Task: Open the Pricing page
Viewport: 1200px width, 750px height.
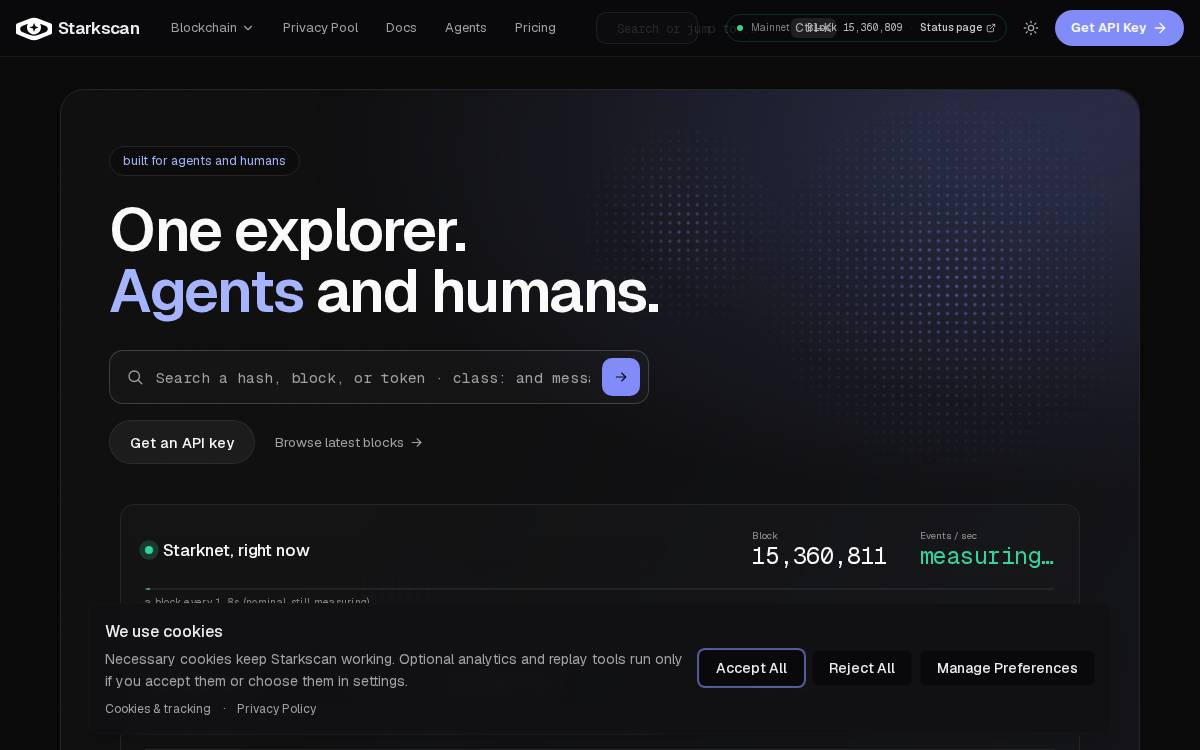Action: pyautogui.click(x=535, y=28)
